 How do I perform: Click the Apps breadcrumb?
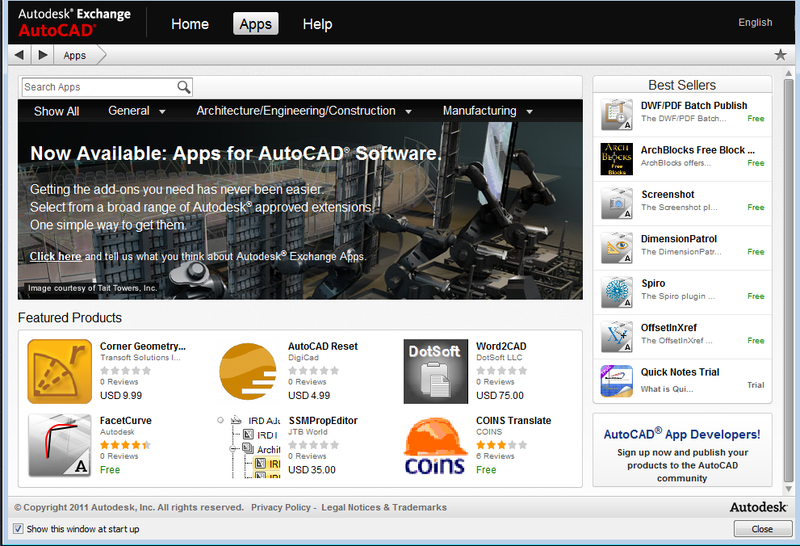coord(74,56)
